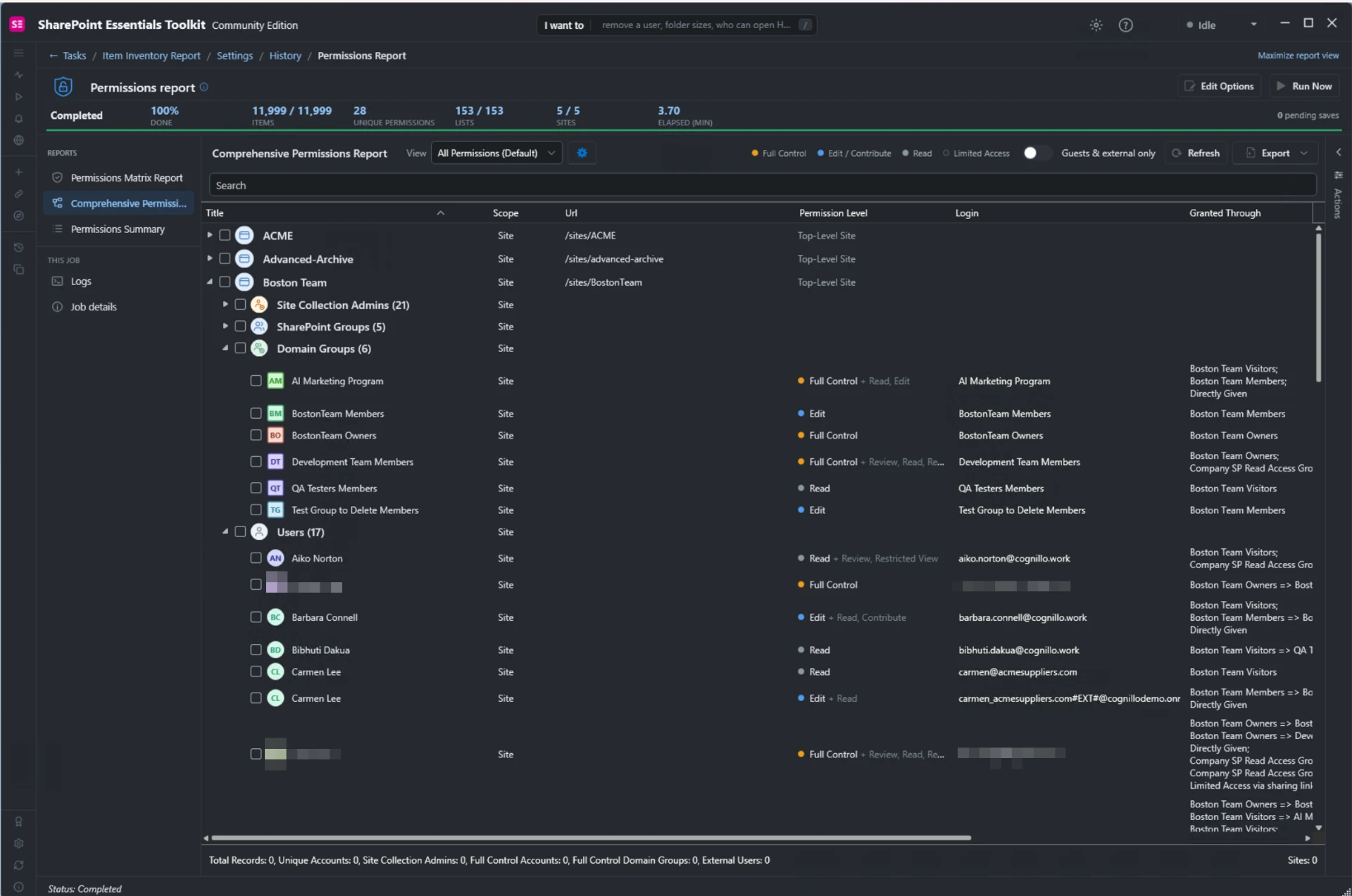The height and width of the screenshot is (896, 1352).
Task: Open Permissions Matrix Report
Action: click(118, 178)
